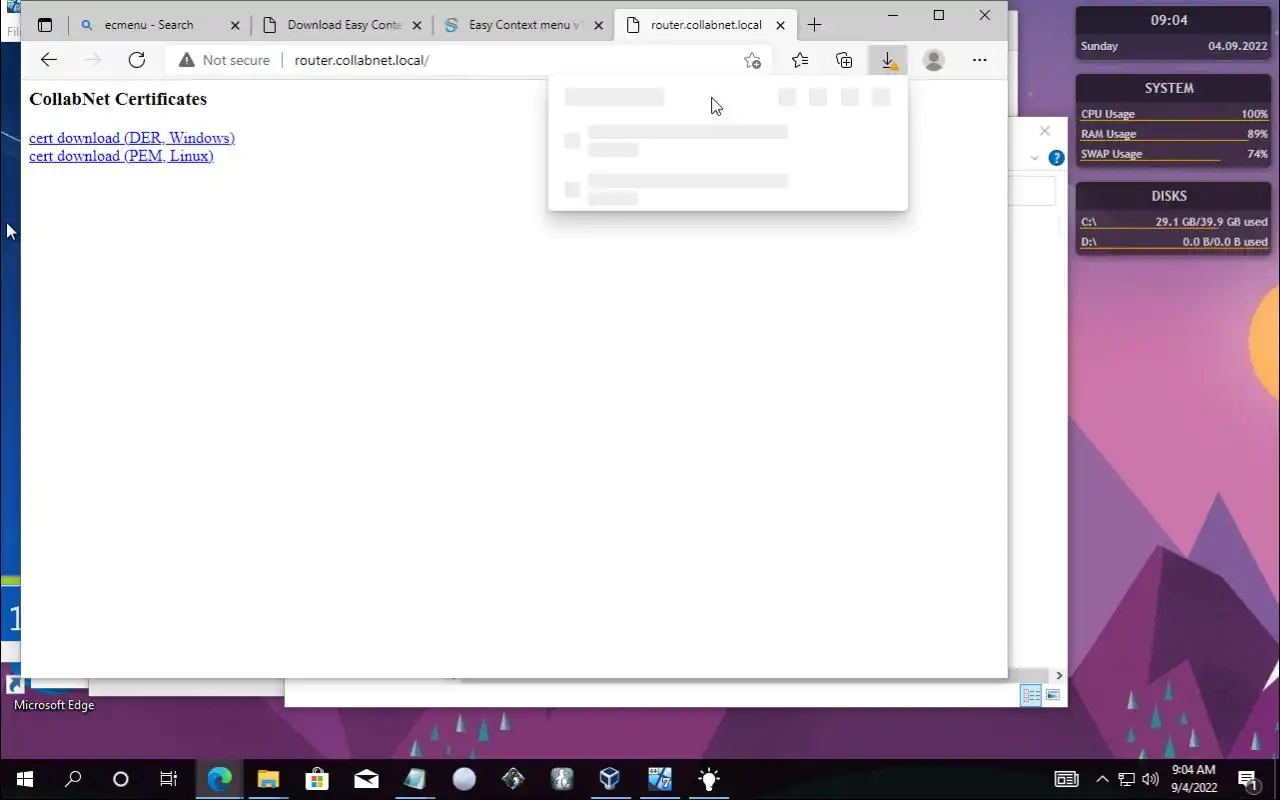
Task: Go back using the browser back arrow
Action: pyautogui.click(x=48, y=60)
